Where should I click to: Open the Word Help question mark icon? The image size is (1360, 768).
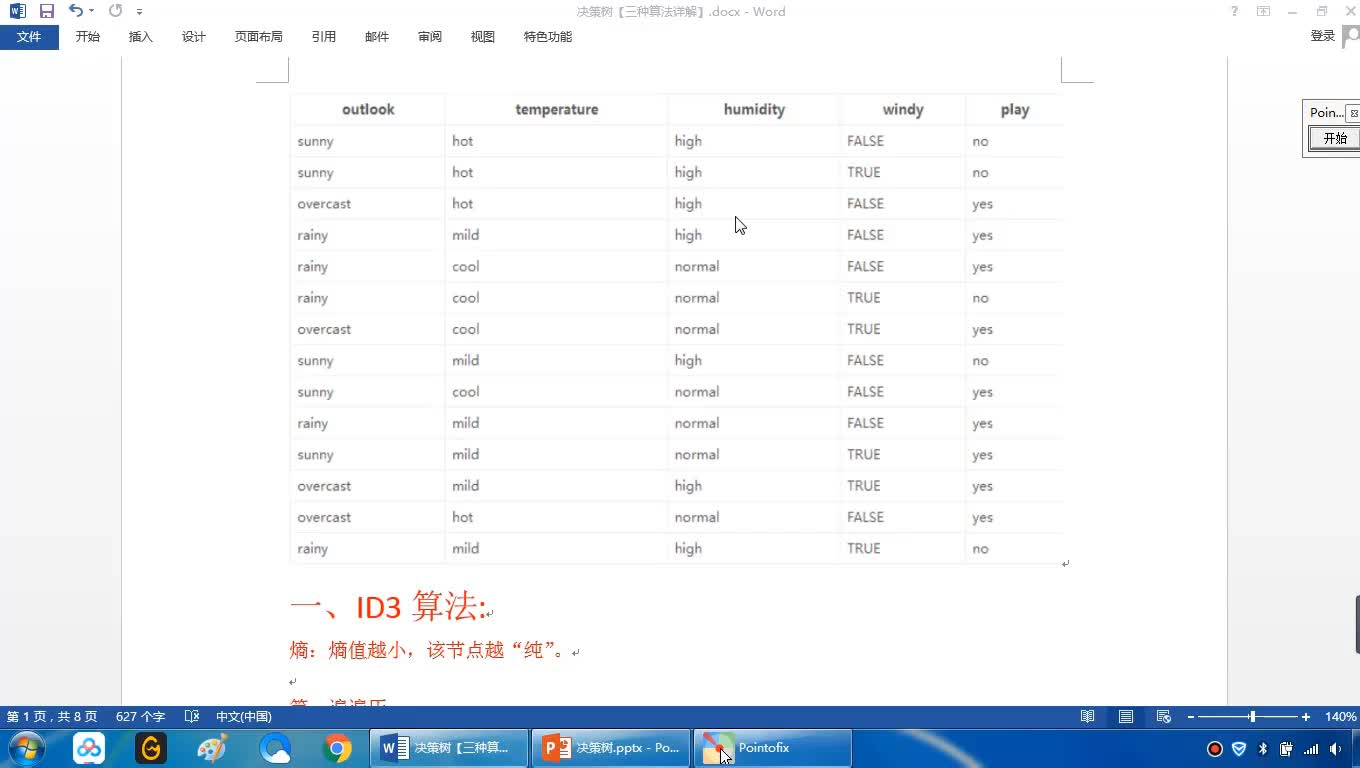click(x=1234, y=11)
